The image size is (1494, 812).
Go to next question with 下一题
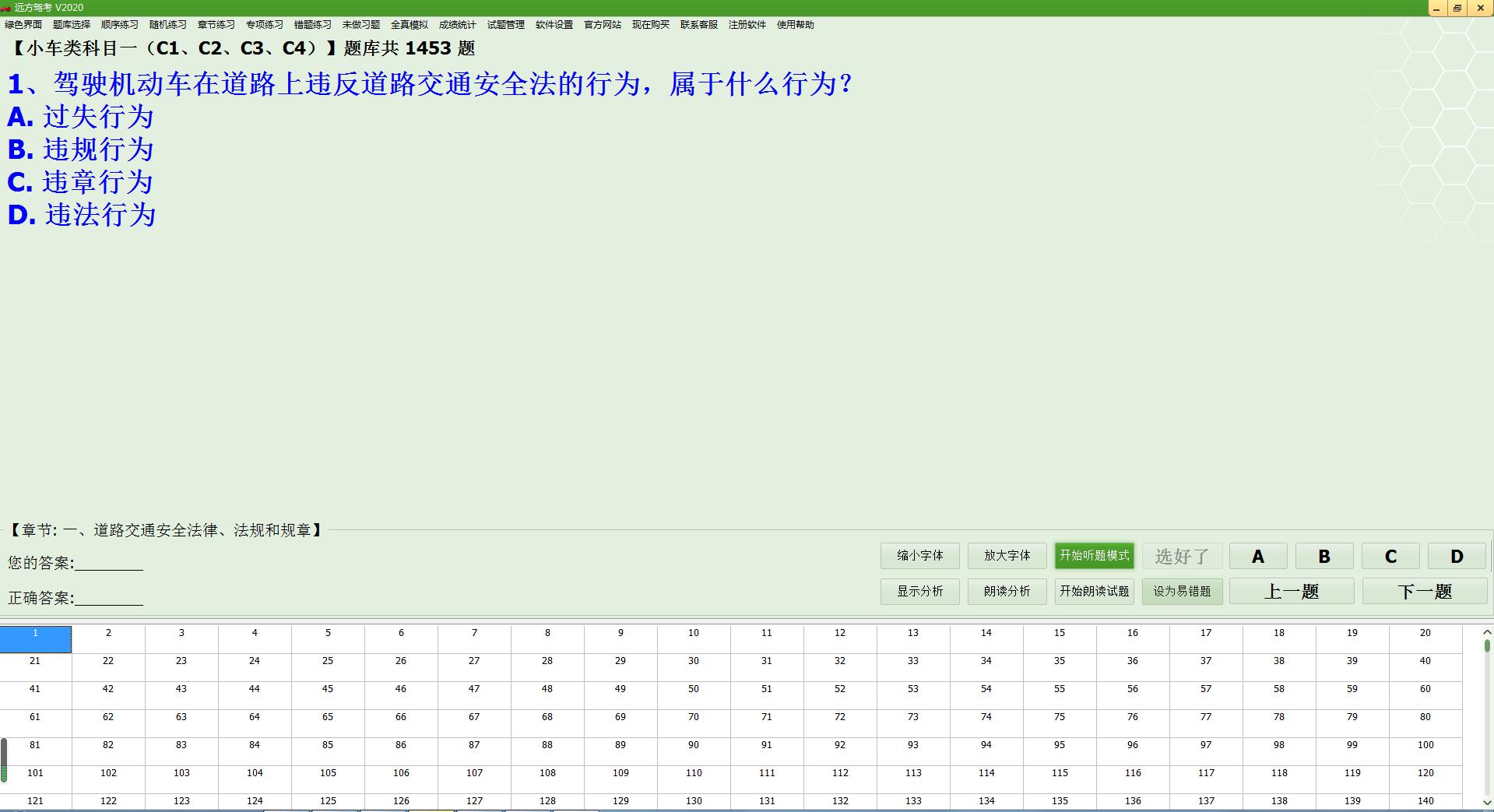1425,592
